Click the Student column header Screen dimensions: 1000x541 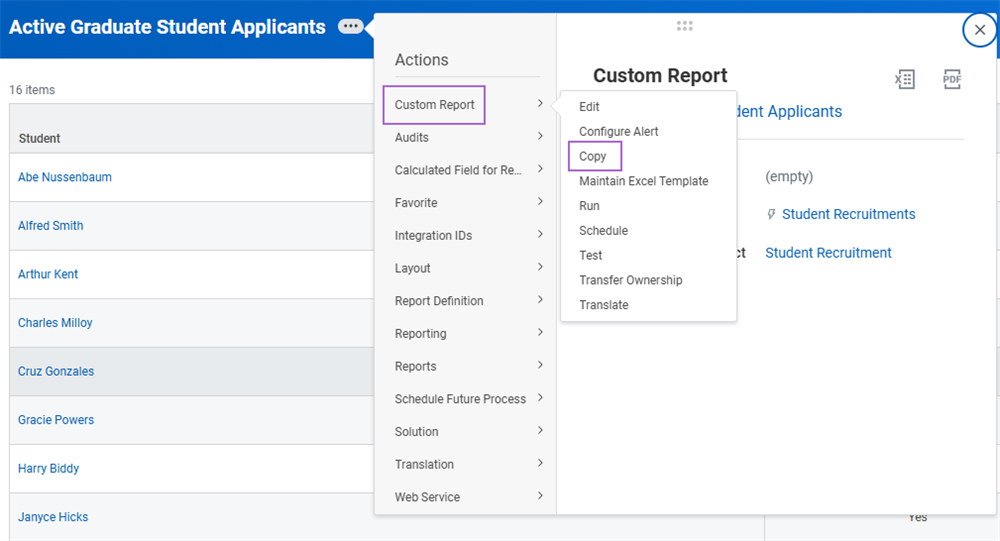(40, 138)
